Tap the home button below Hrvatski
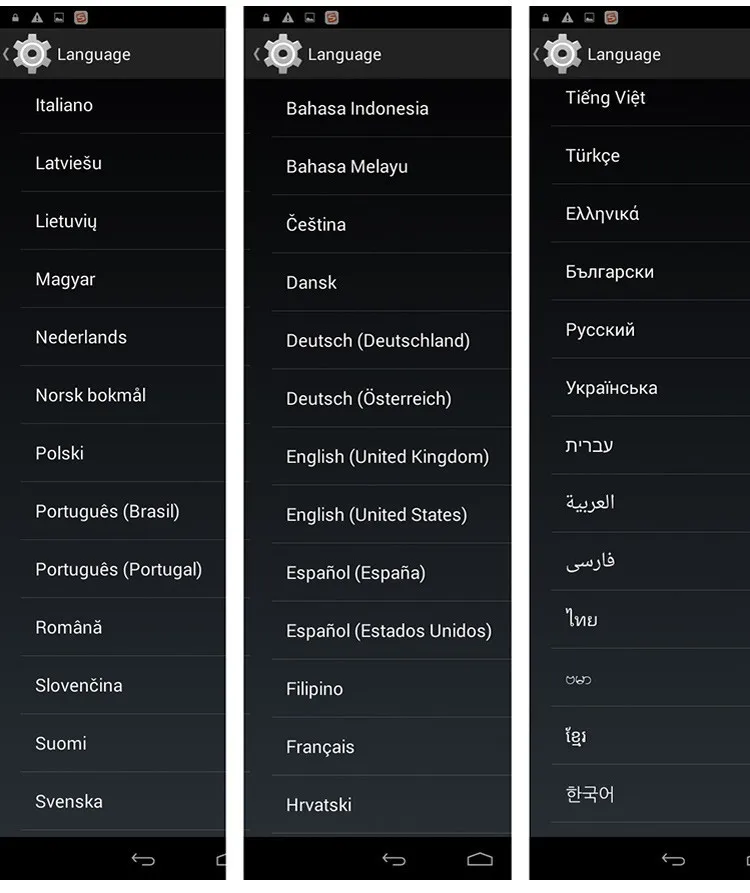Image resolution: width=750 pixels, height=893 pixels. tap(480, 859)
